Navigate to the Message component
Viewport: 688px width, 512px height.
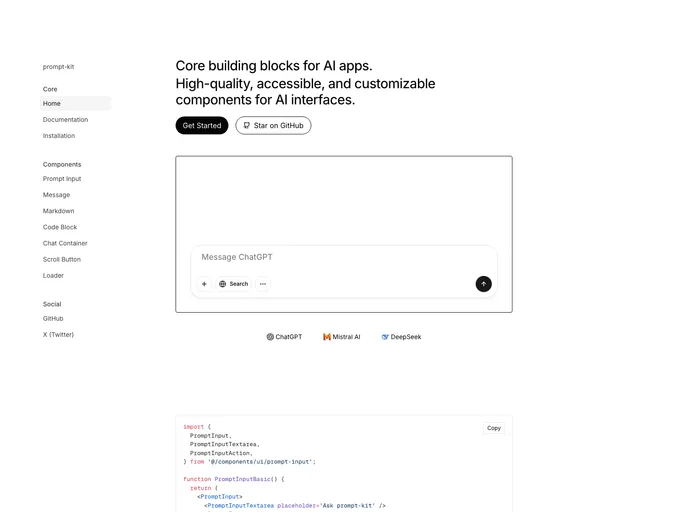[56, 195]
